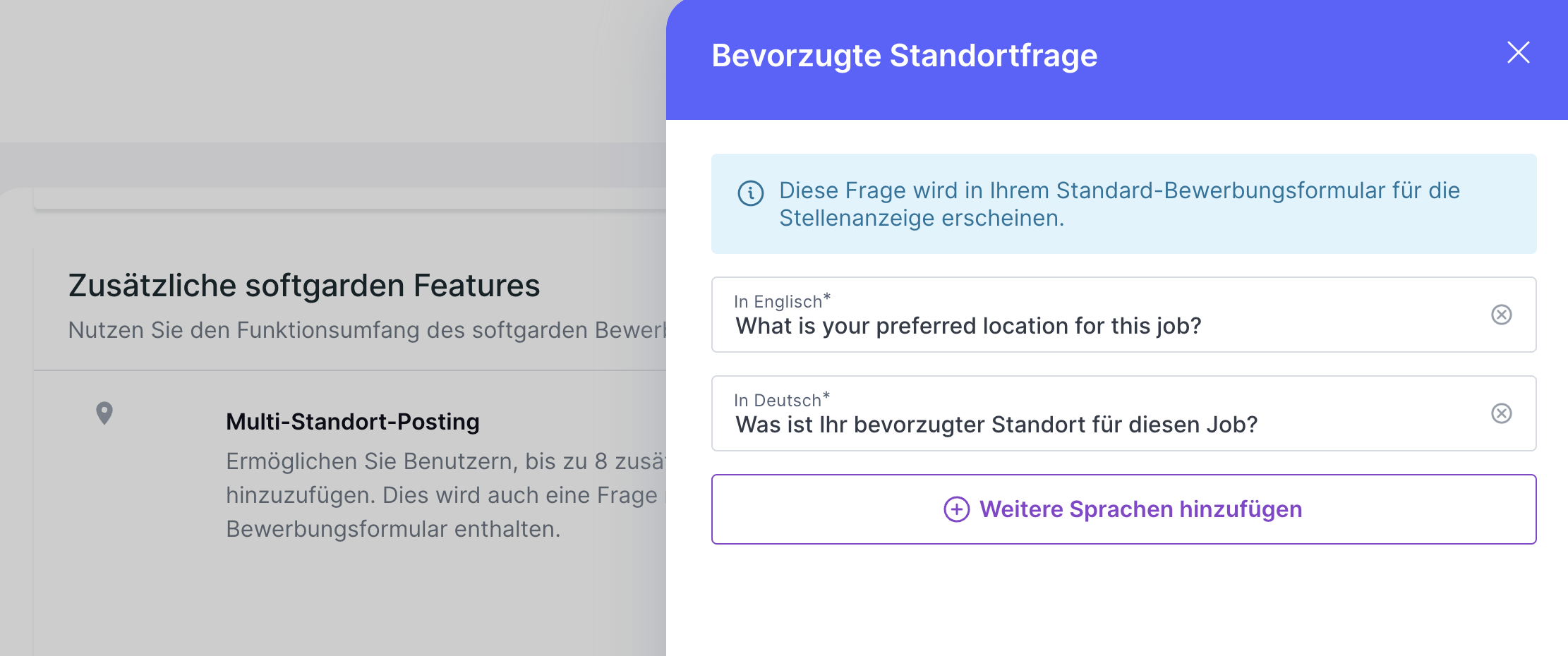The height and width of the screenshot is (656, 1568).
Task: Add more languages via Weitere Sprachen hinzufügen
Action: pyautogui.click(x=1123, y=509)
